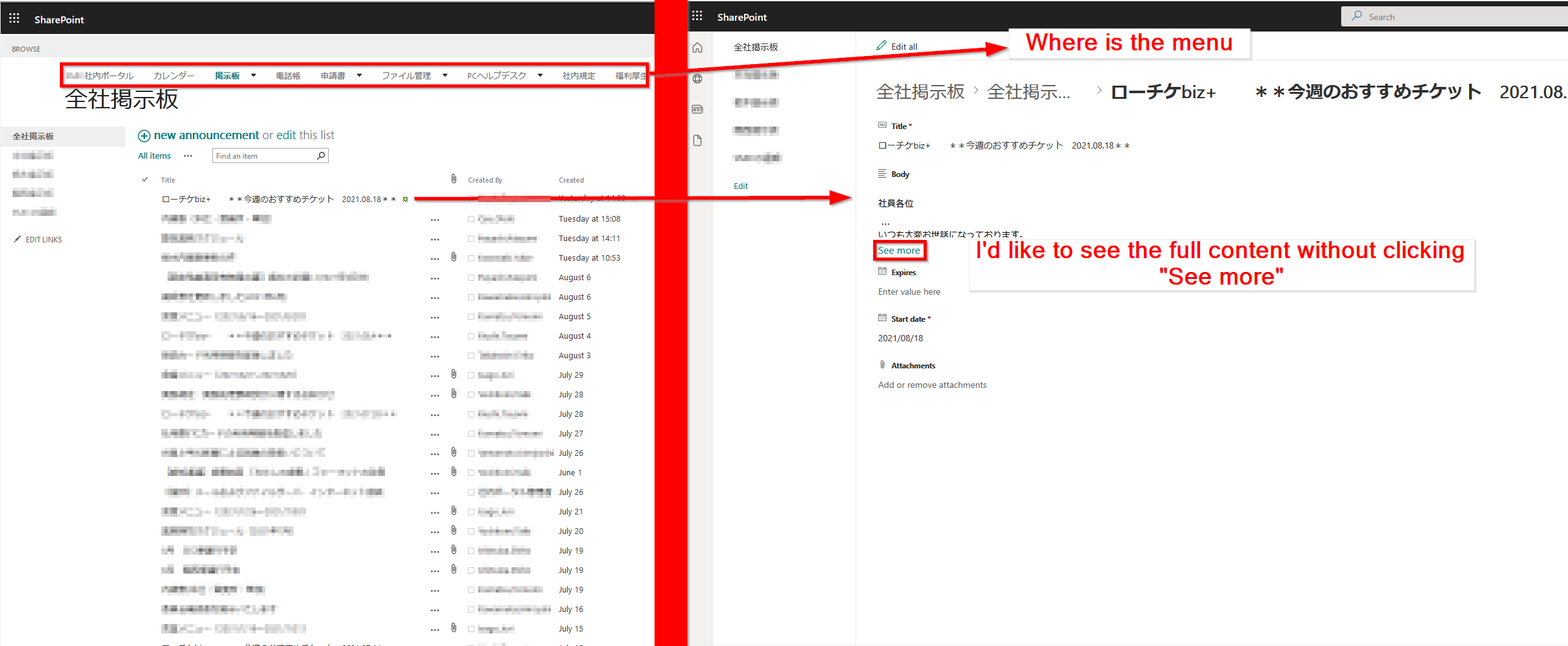This screenshot has width=1568, height=646.
Task: Select the checkbox beside the Tuesday 15:08 item
Action: [471, 218]
